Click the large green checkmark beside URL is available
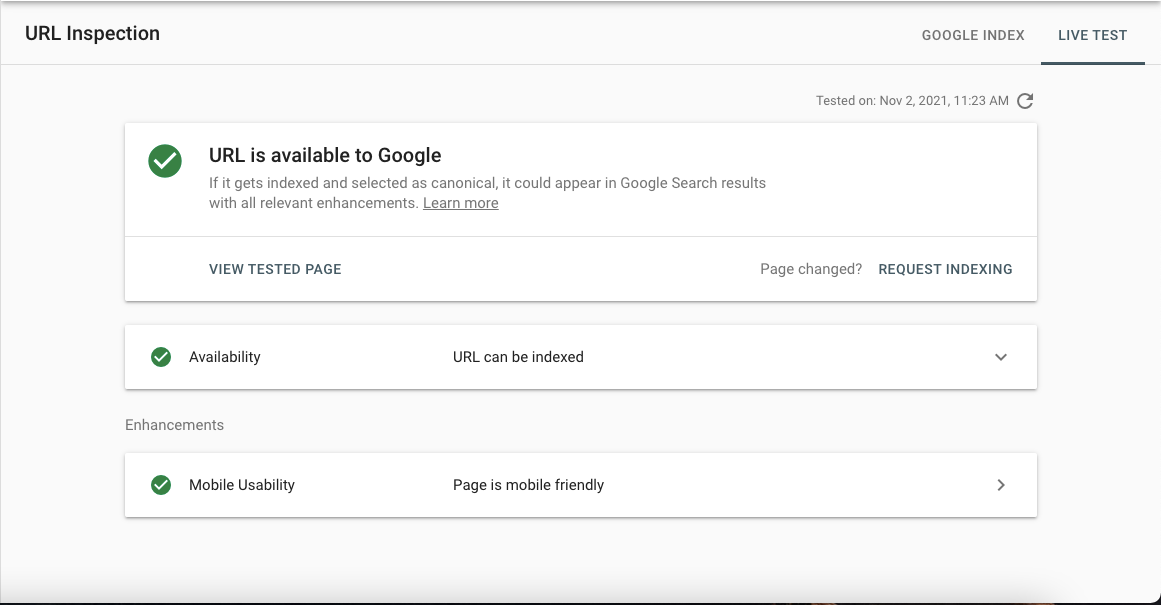 [165, 161]
